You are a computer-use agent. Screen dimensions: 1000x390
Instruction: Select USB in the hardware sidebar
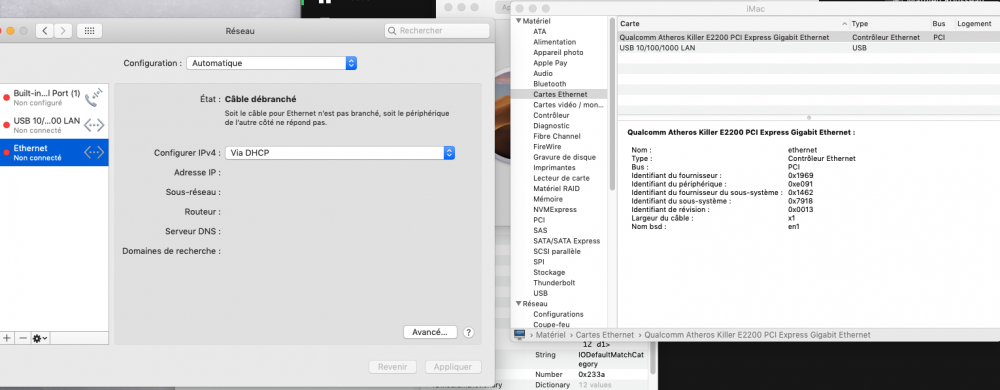[x=540, y=293]
